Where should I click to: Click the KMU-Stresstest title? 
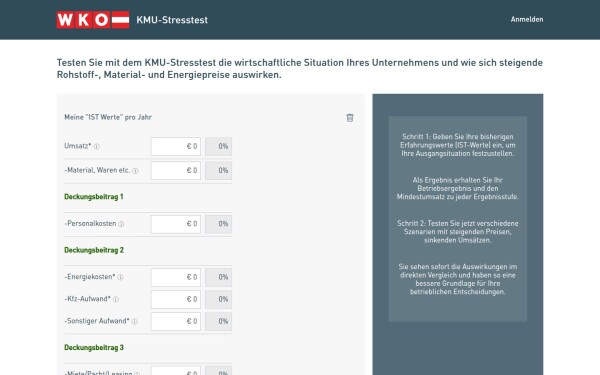point(172,20)
